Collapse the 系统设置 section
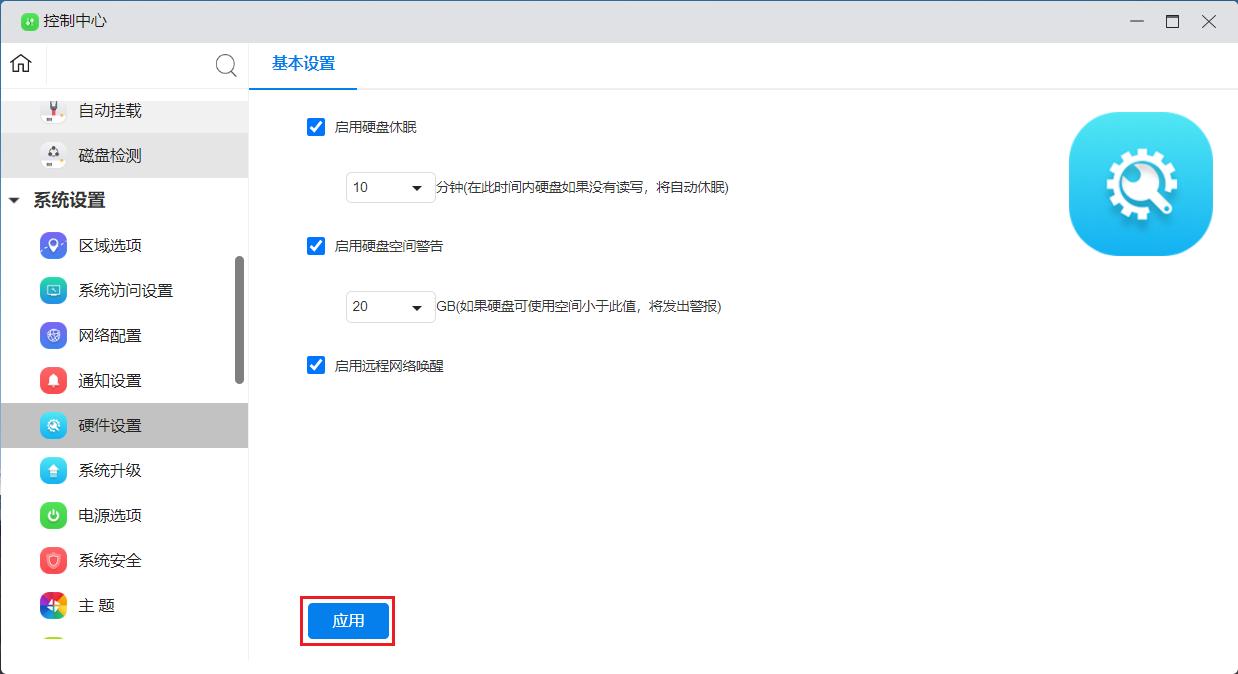Image resolution: width=1238 pixels, height=674 pixels. pos(14,200)
